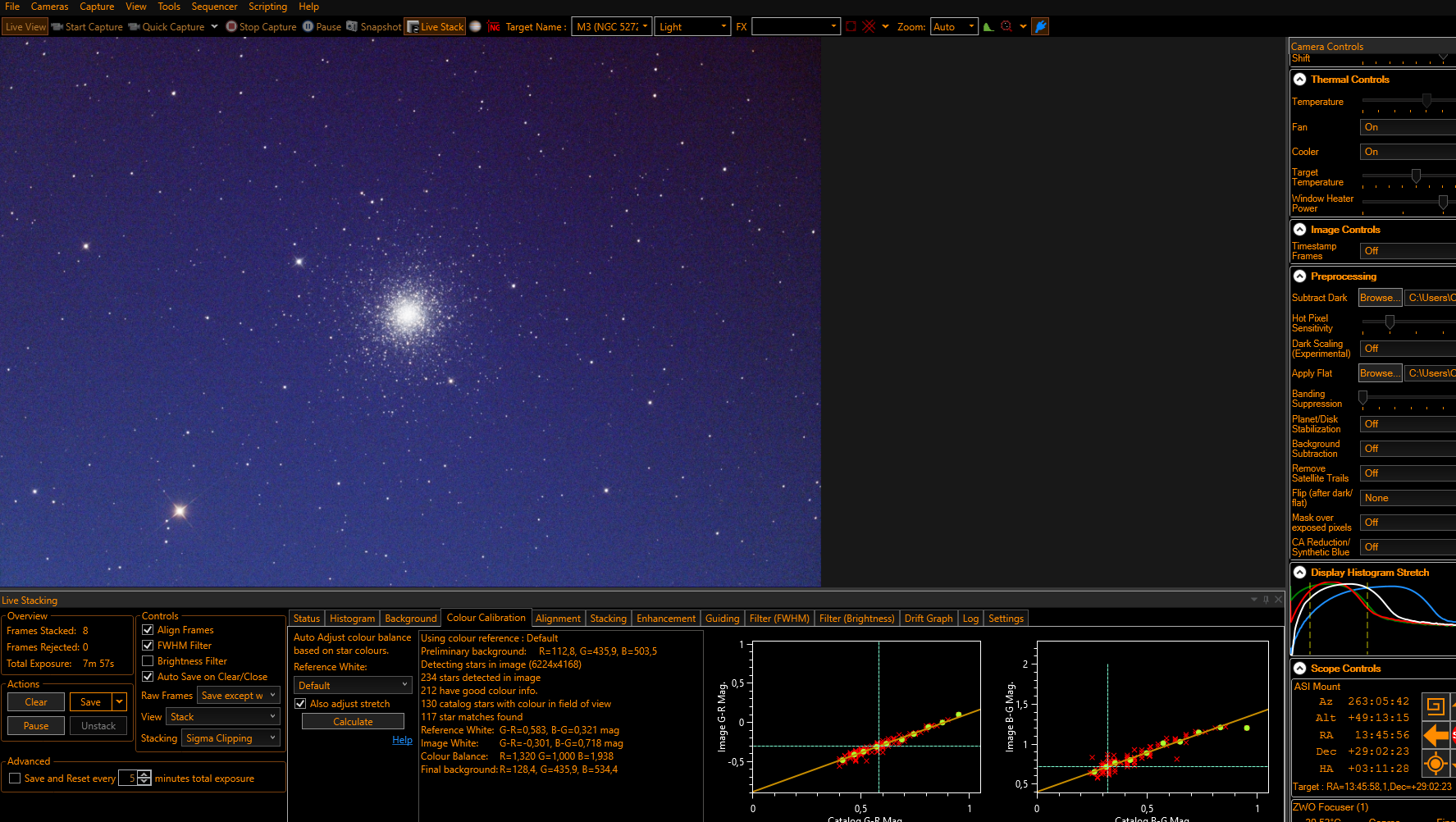
Task: Open the Stacking Sigma Clipping dropdown
Action: (x=231, y=738)
